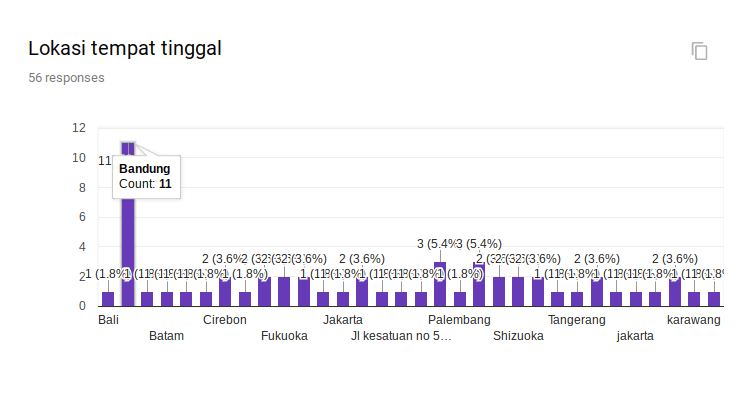Click the lowercase 'jakarta' axis label
Screen dimensions: 748x410
coord(635,336)
